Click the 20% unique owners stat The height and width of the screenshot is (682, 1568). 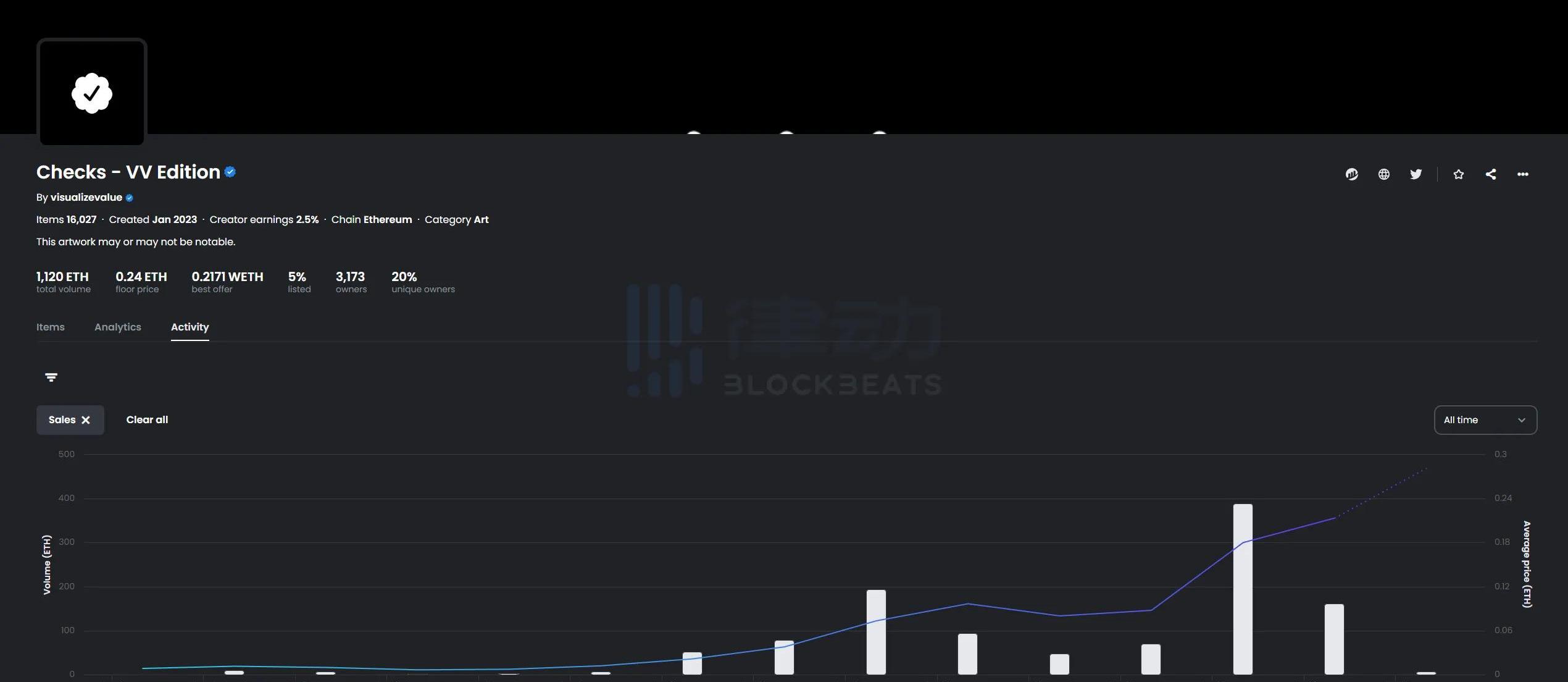pos(423,282)
